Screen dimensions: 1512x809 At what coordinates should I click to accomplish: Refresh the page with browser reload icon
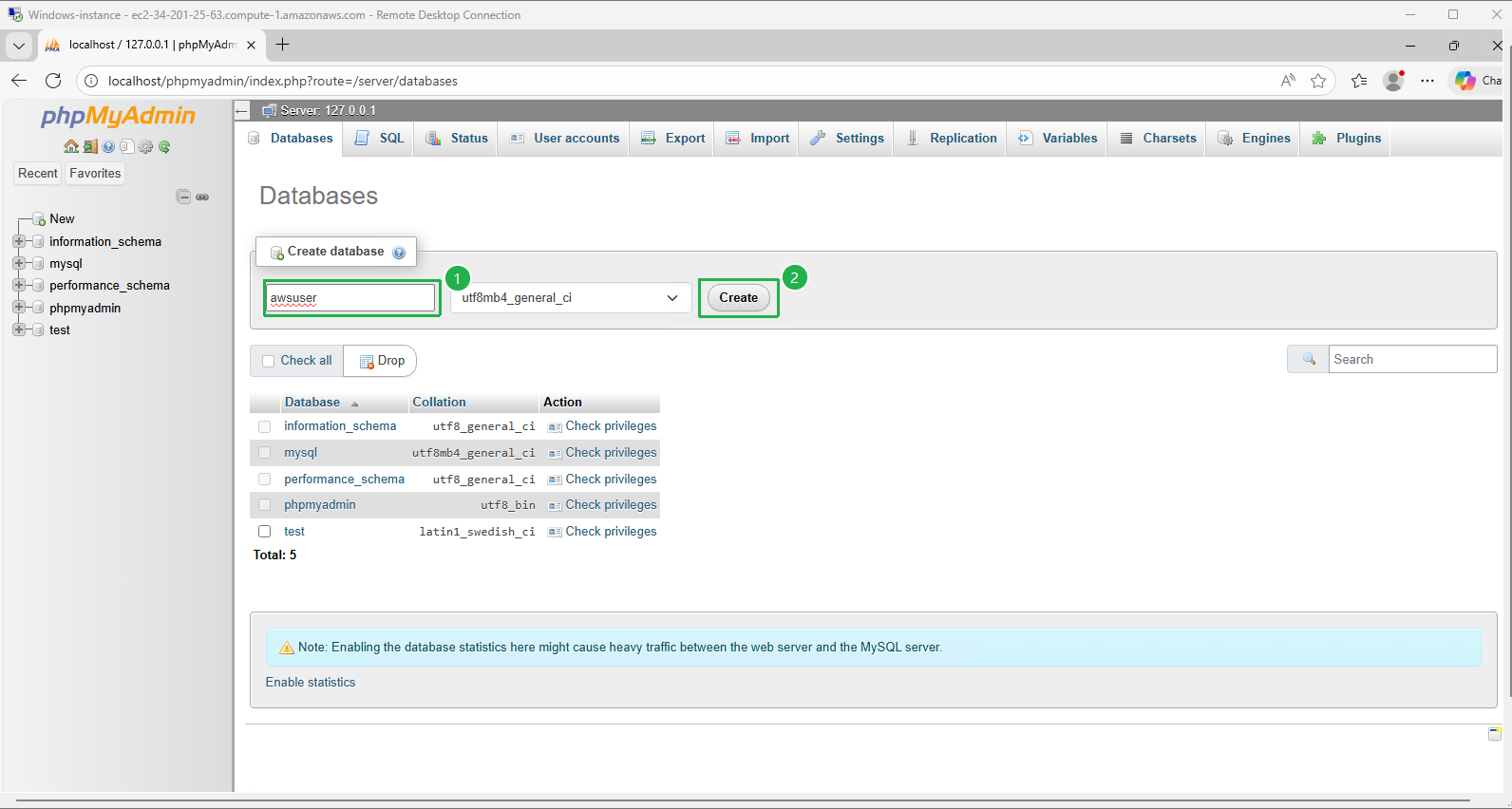[x=53, y=81]
